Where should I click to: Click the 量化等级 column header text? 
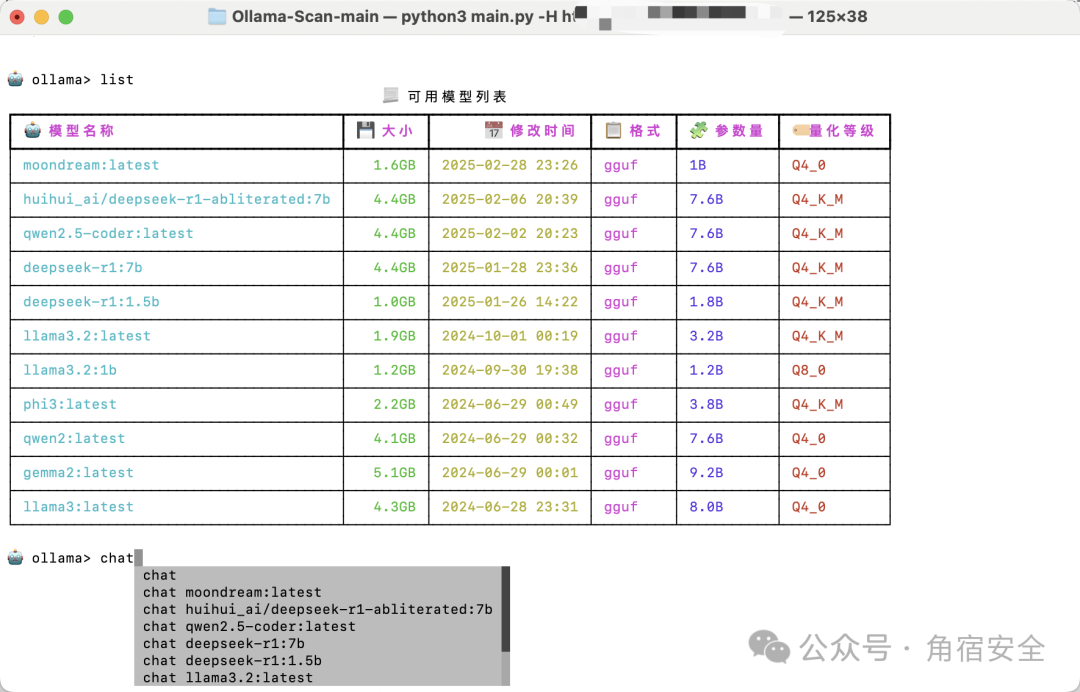tap(842, 131)
